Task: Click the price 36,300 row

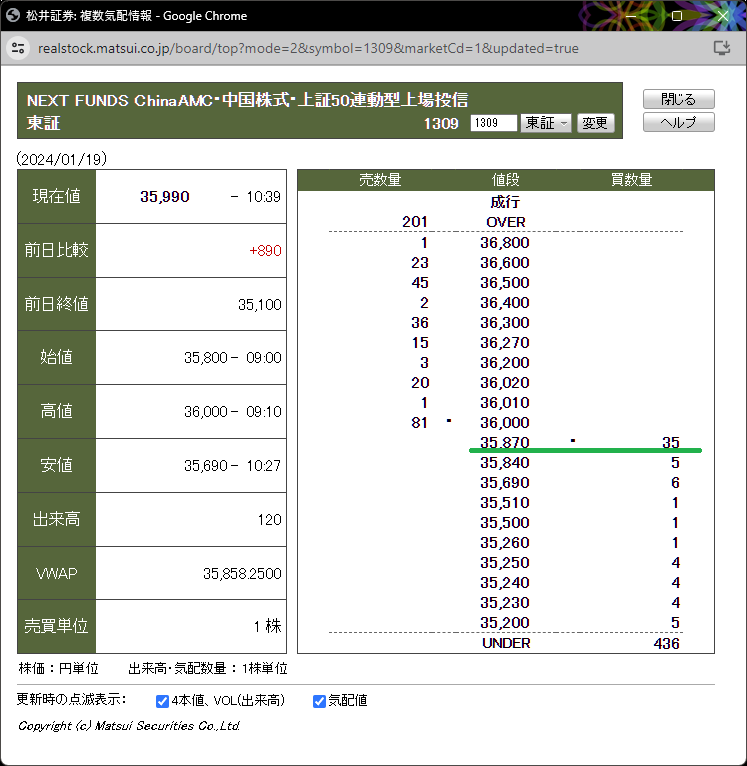Action: pos(505,322)
